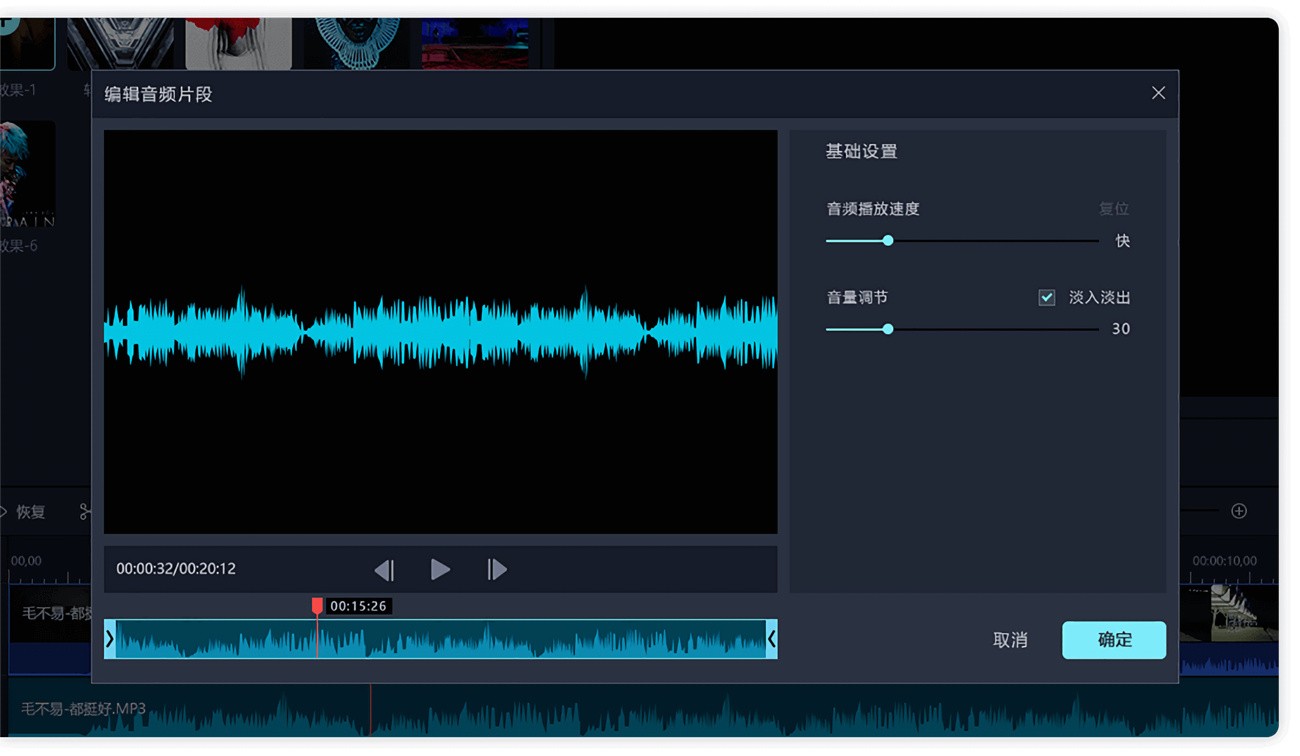This screenshot has width=1300, height=756.
Task: Click the 音频播放速度 slider handle
Action: (888, 241)
